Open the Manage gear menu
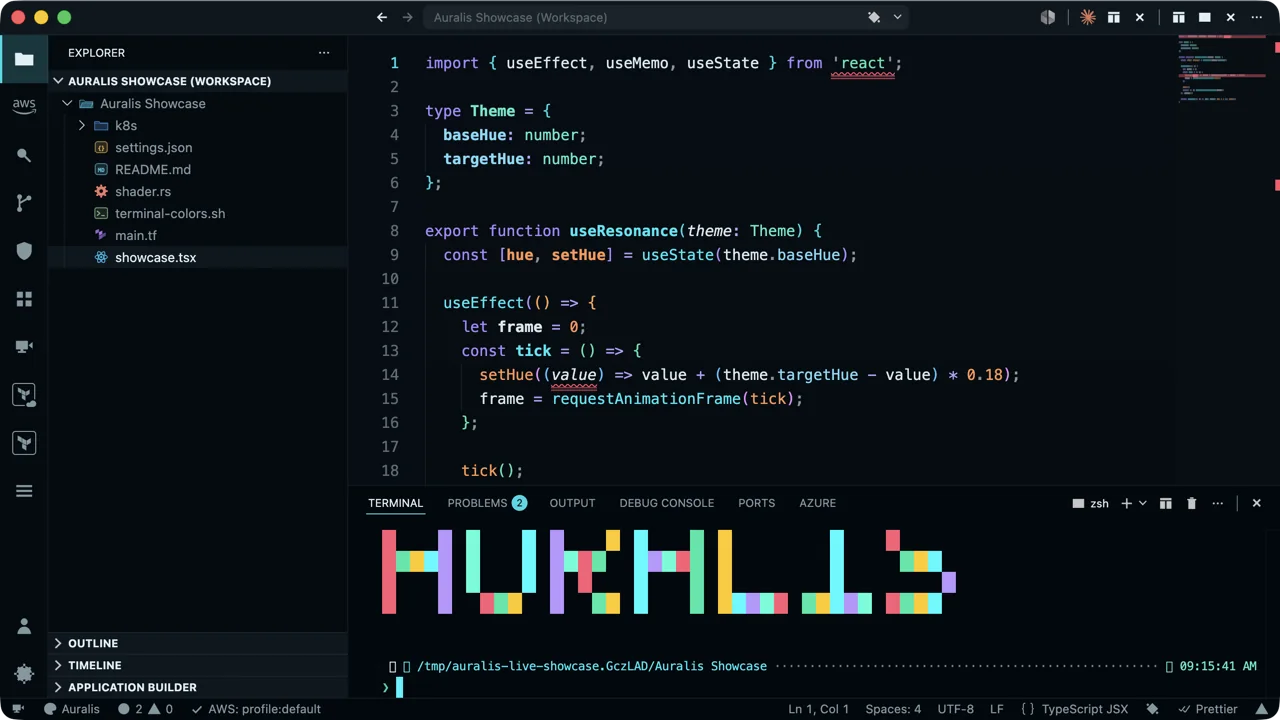Image resolution: width=1280 pixels, height=720 pixels. click(x=24, y=673)
